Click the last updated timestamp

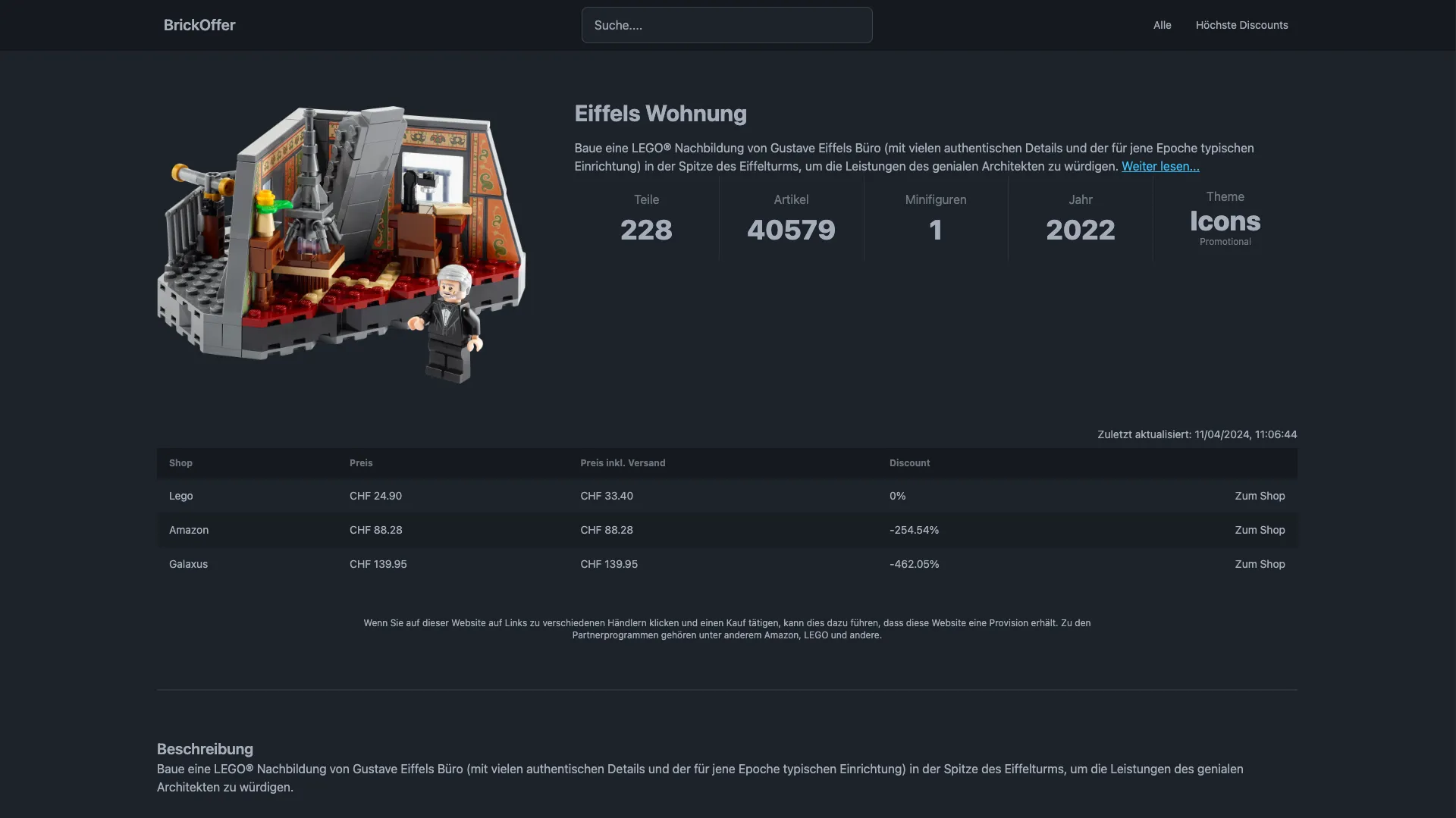1197,434
